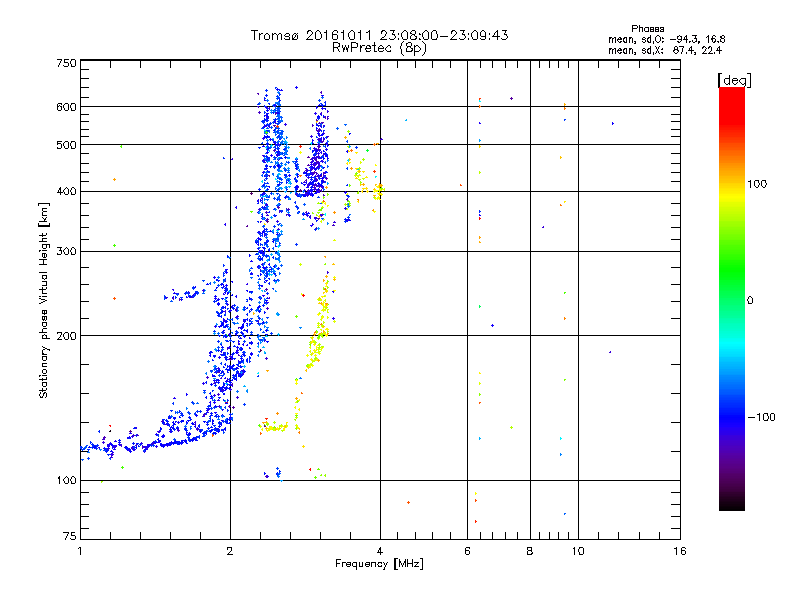Click the colorbar tick label '0'
This screenshot has width=800, height=600.
tap(749, 301)
